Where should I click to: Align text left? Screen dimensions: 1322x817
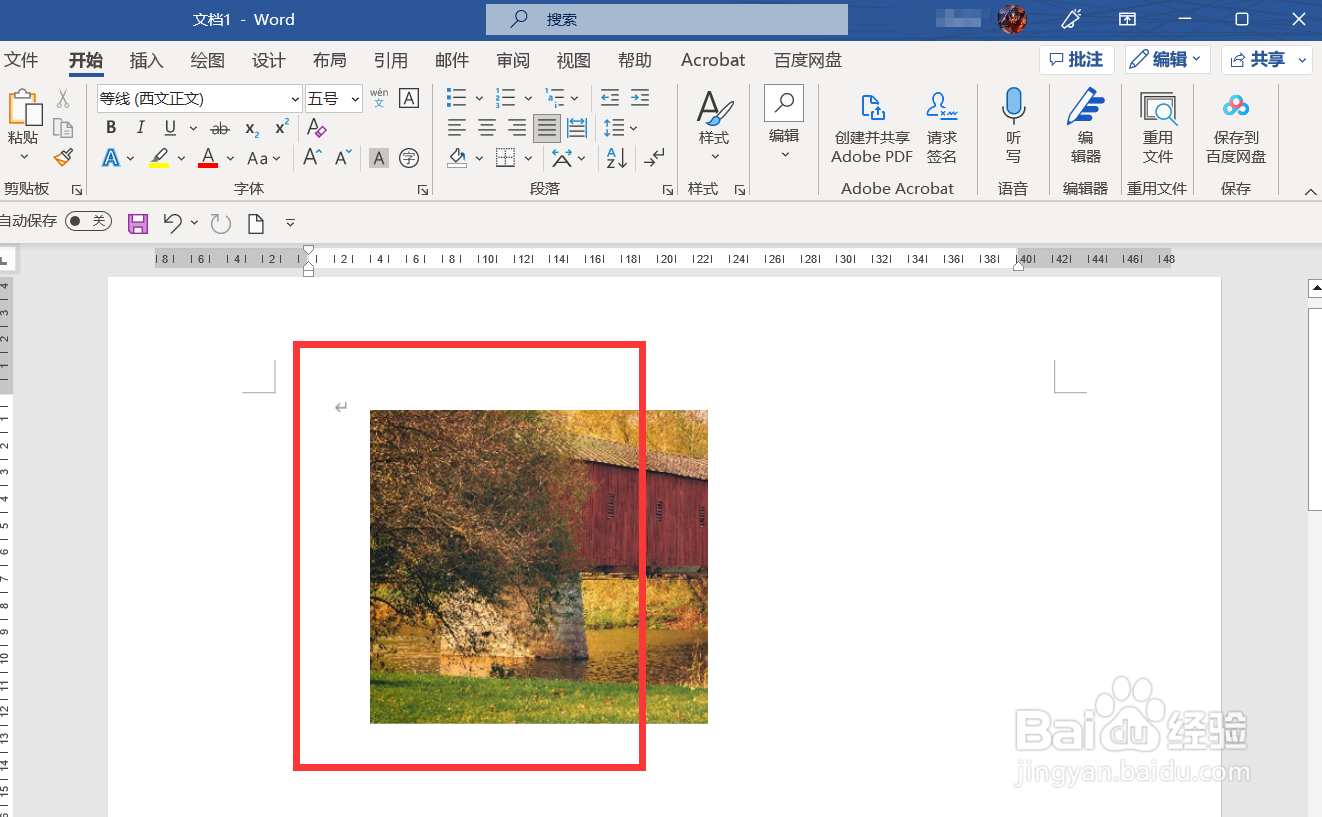[457, 128]
